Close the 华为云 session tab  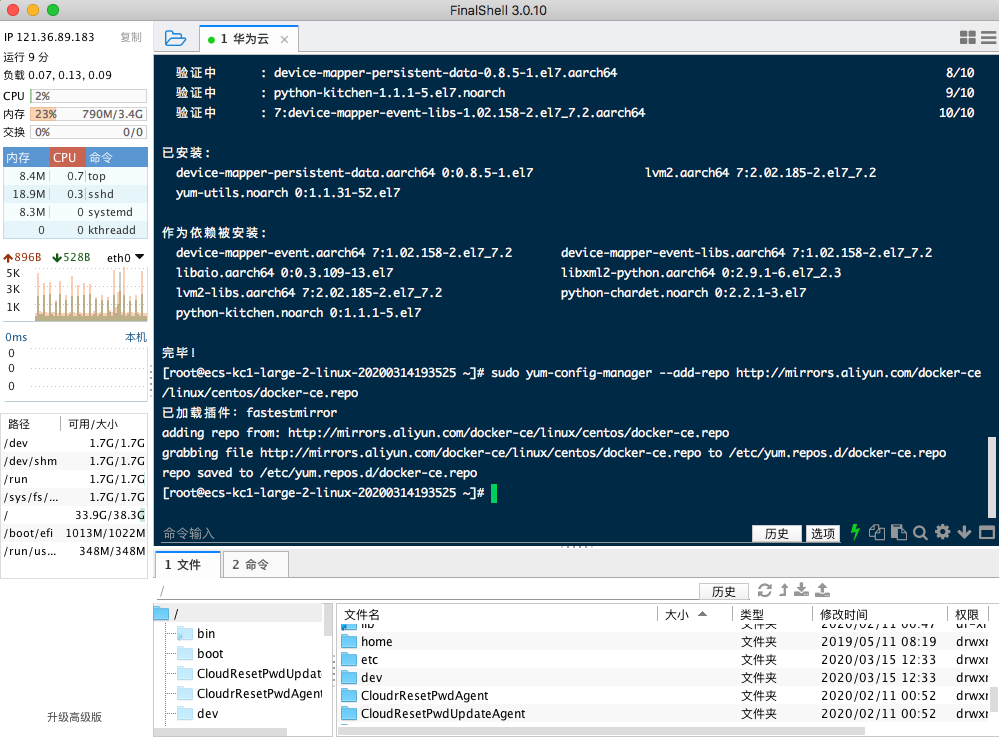point(284,39)
